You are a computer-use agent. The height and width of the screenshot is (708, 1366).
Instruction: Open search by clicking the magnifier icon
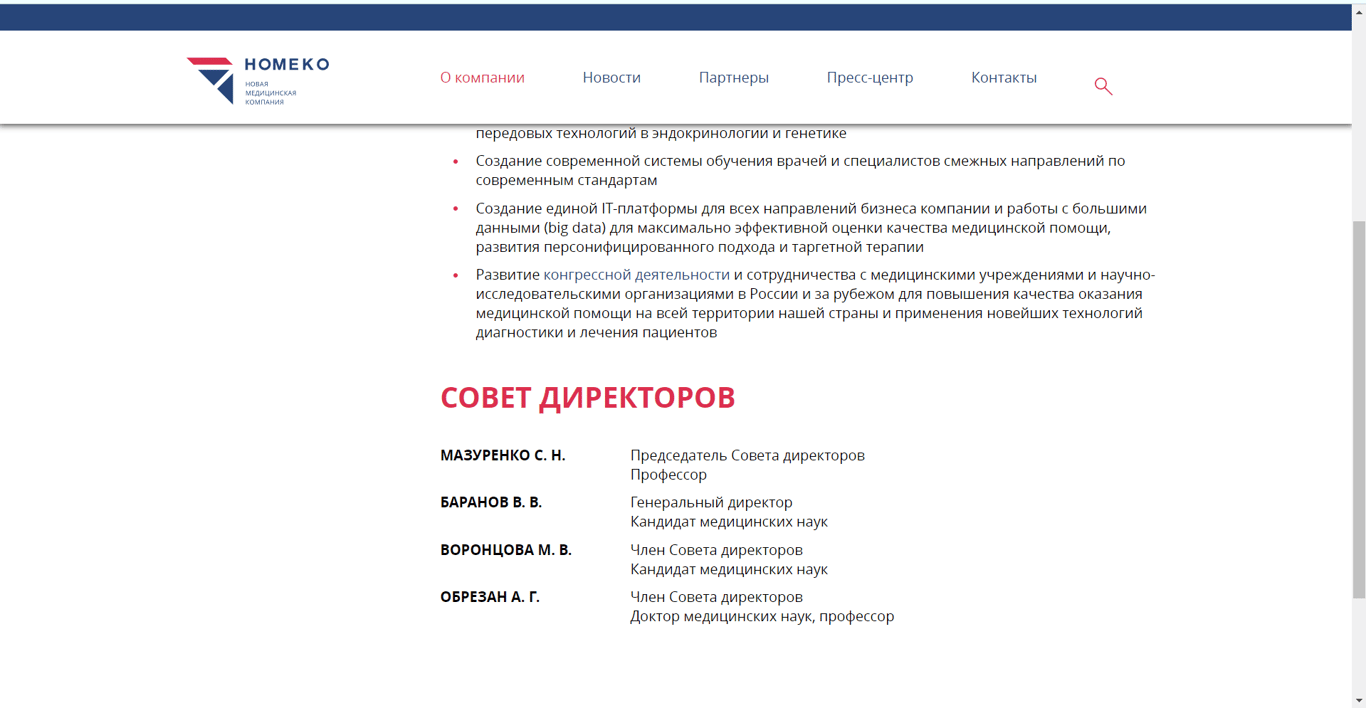click(x=1102, y=85)
